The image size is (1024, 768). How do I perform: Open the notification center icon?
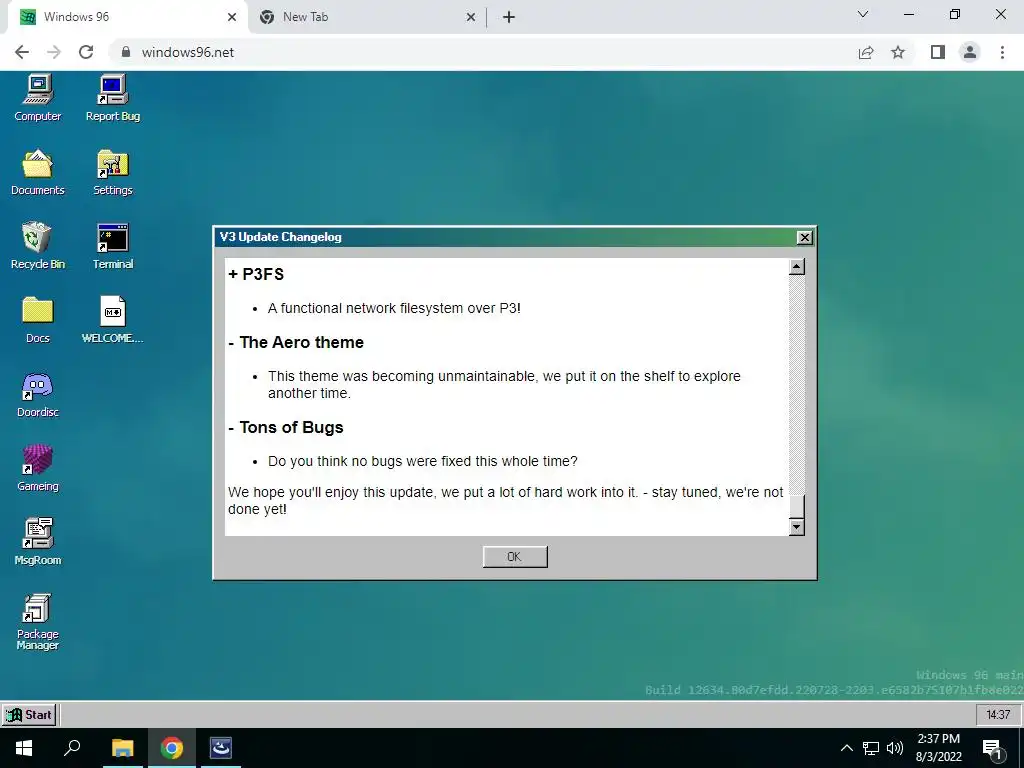click(993, 748)
